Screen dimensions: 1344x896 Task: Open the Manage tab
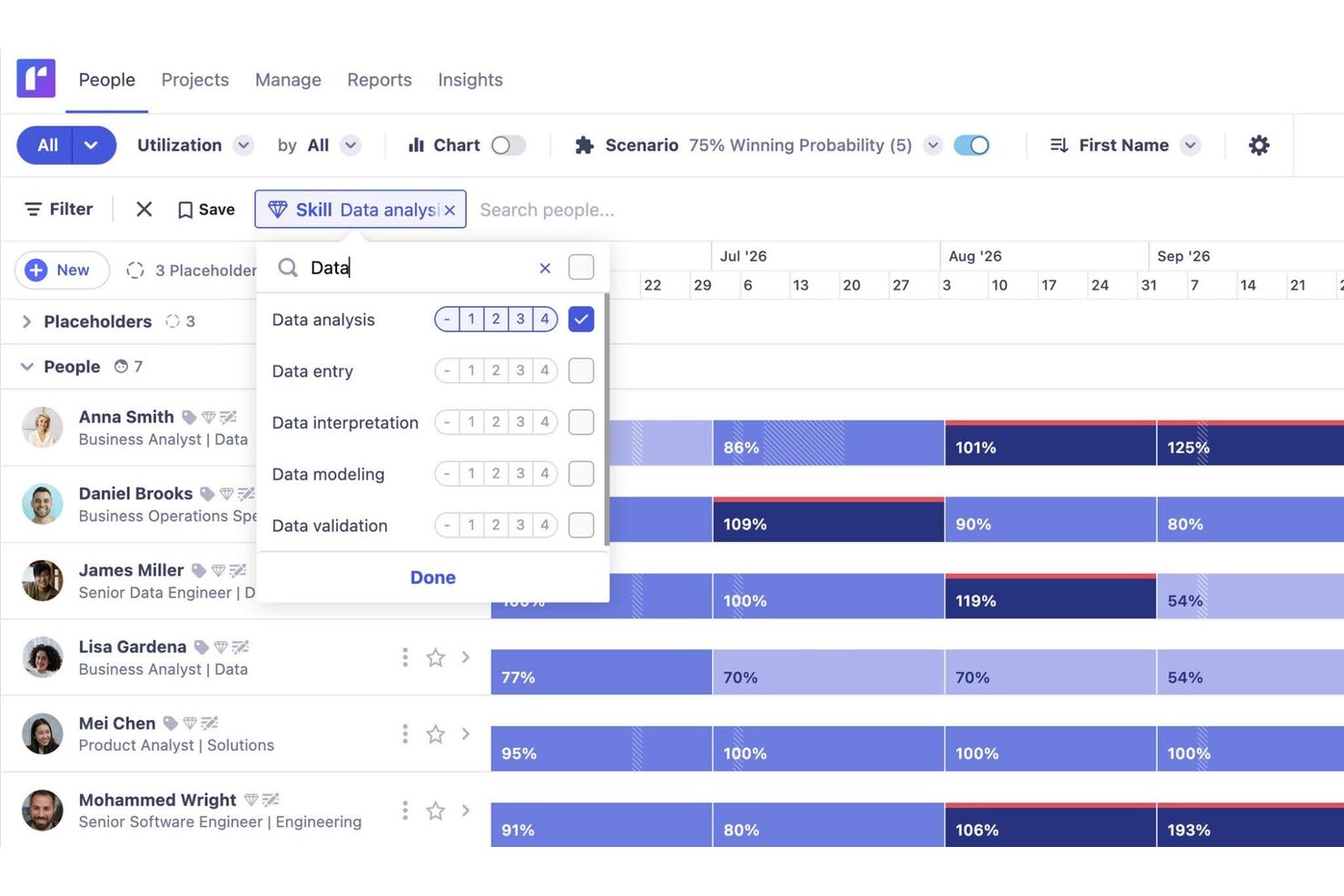coord(288,80)
